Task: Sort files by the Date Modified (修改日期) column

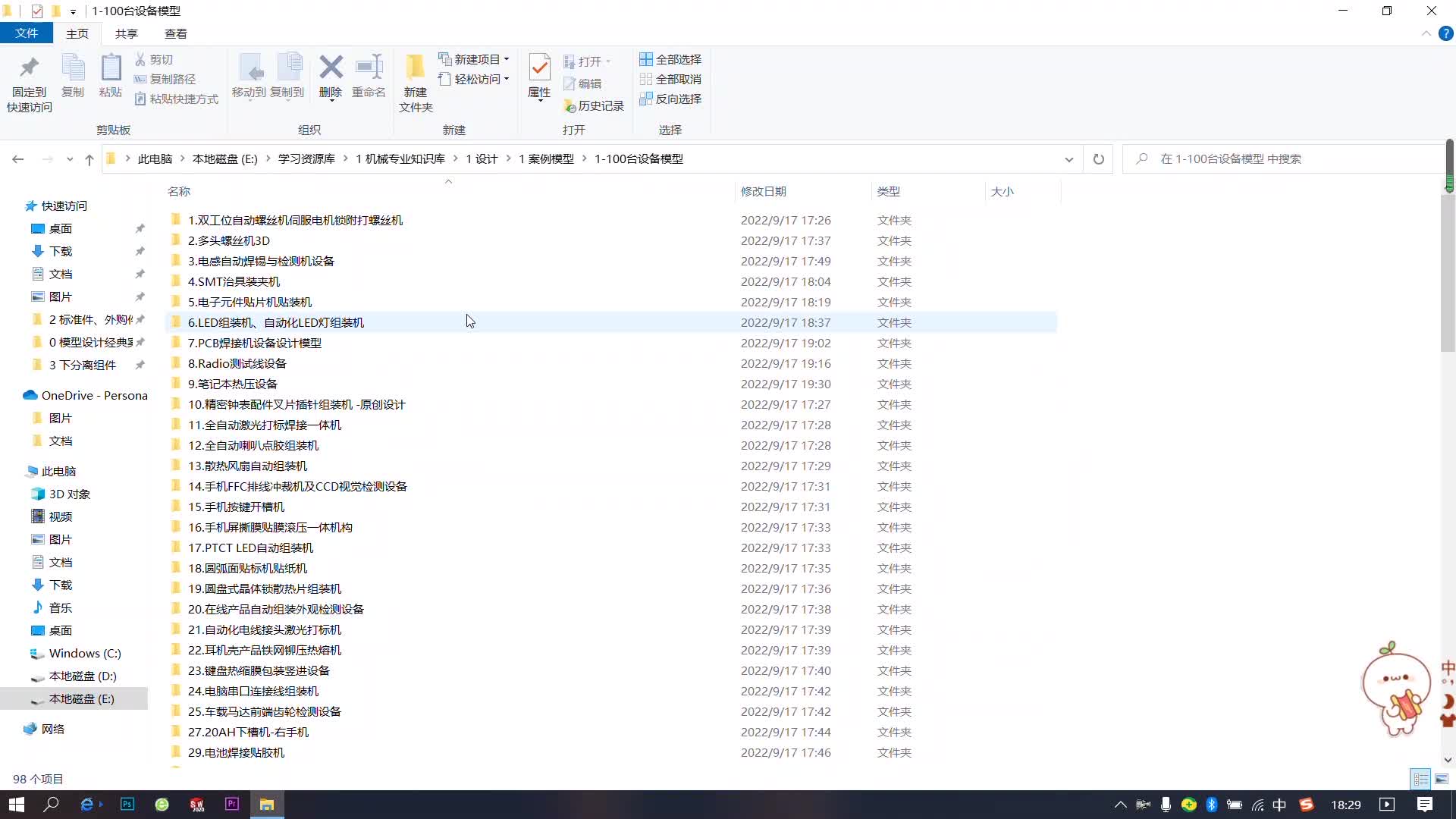Action: point(763,191)
